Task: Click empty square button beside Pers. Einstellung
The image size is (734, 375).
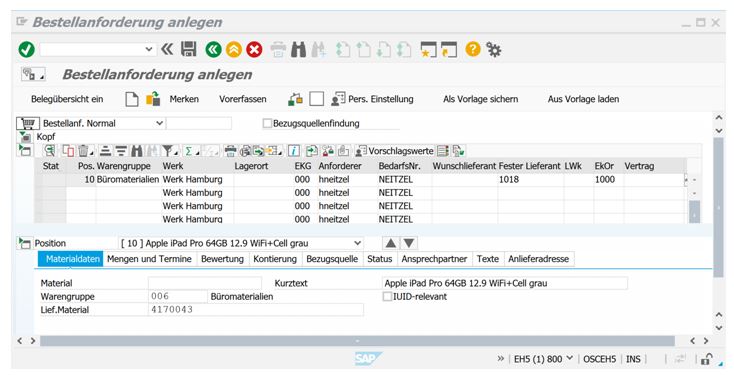Action: coord(317,99)
